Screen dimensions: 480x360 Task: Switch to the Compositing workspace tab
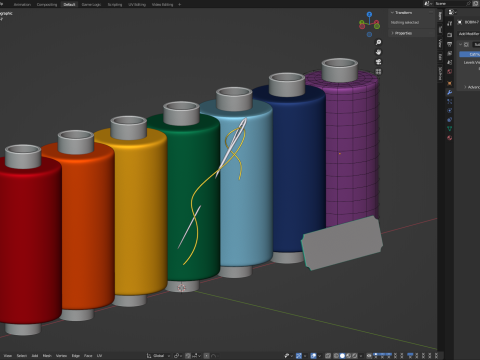click(47, 5)
